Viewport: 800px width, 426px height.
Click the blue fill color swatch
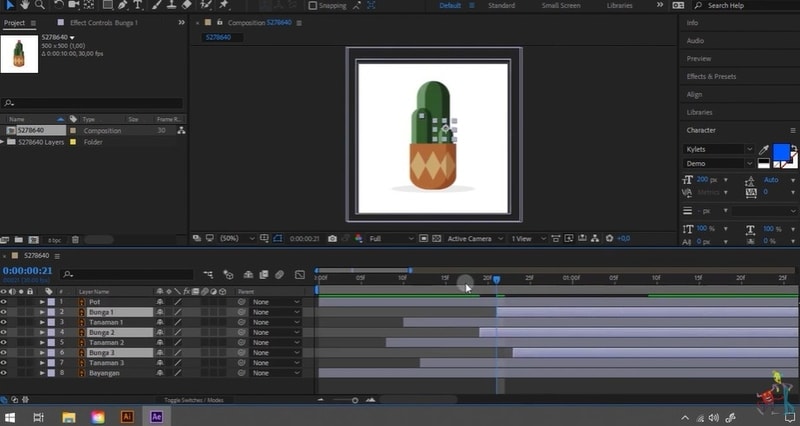click(781, 153)
